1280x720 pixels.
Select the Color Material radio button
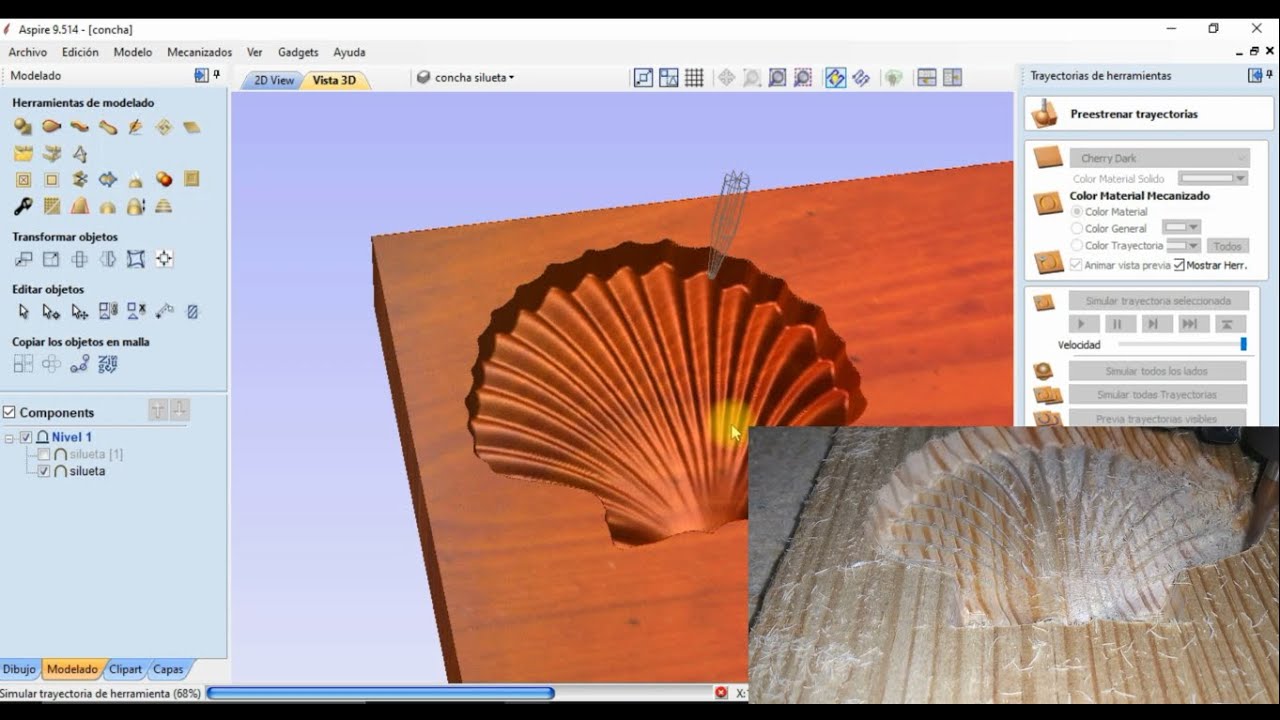tap(1077, 212)
